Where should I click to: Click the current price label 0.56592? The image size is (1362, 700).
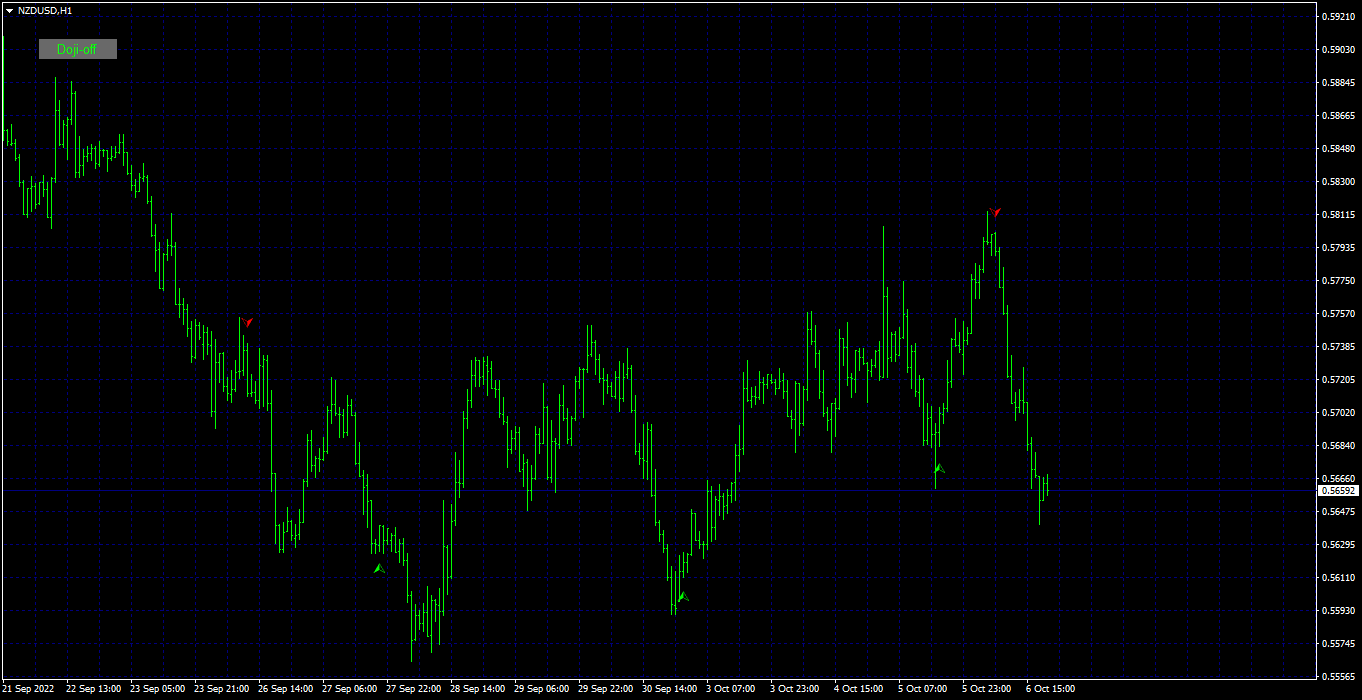point(1339,491)
